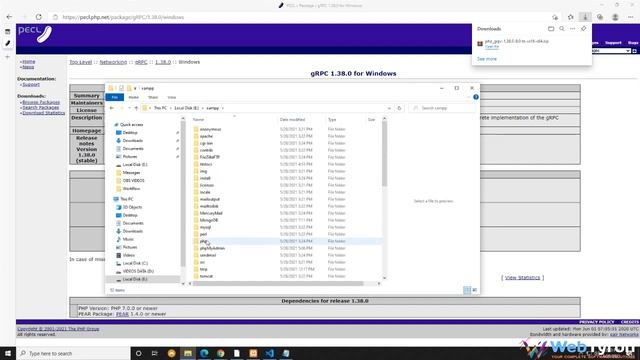Pin the Downloads popup
The image size is (640, 360).
click(x=583, y=29)
